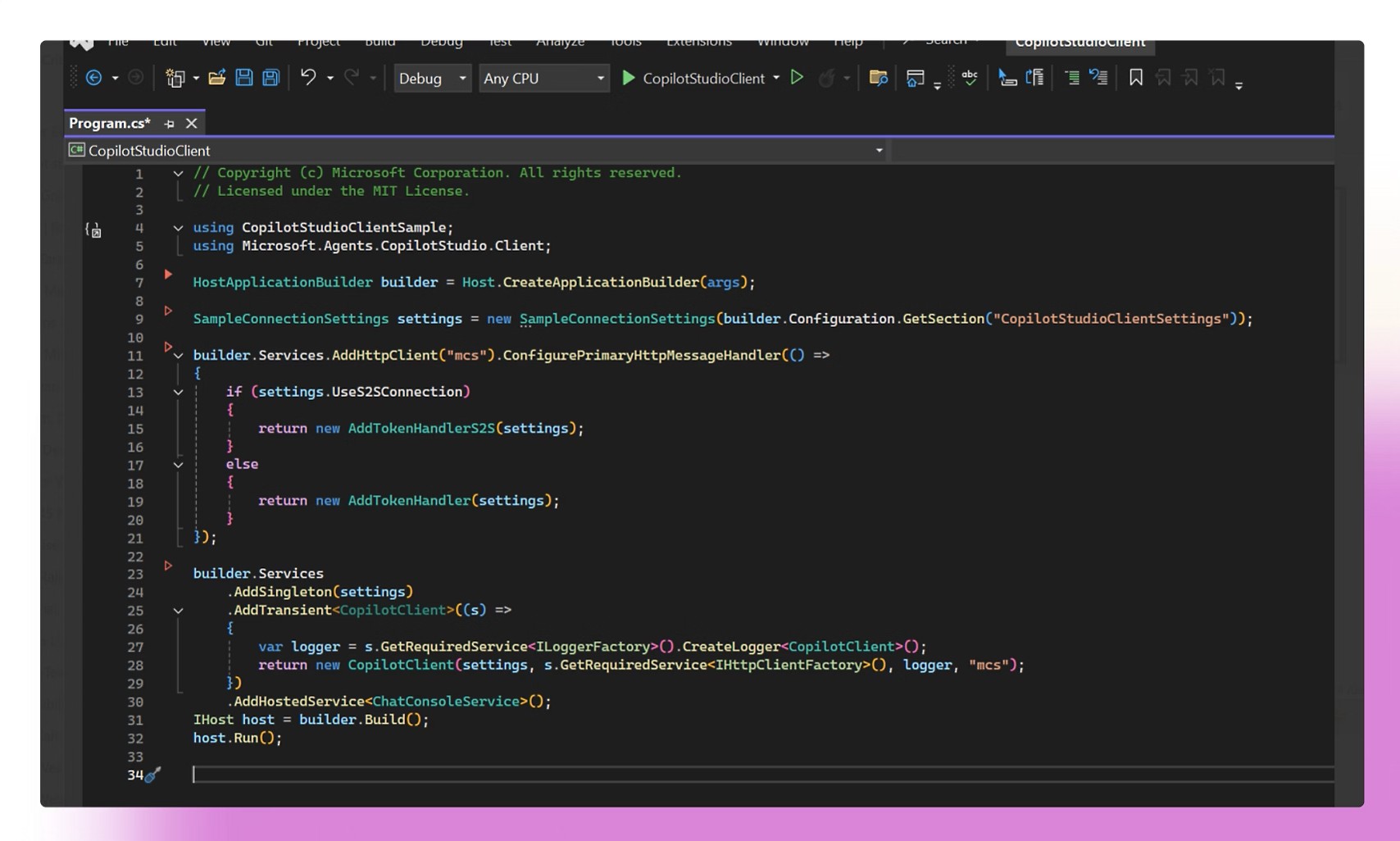Image resolution: width=1400 pixels, height=841 pixels.
Task: Start debugging with the green play button
Action: coord(628,78)
